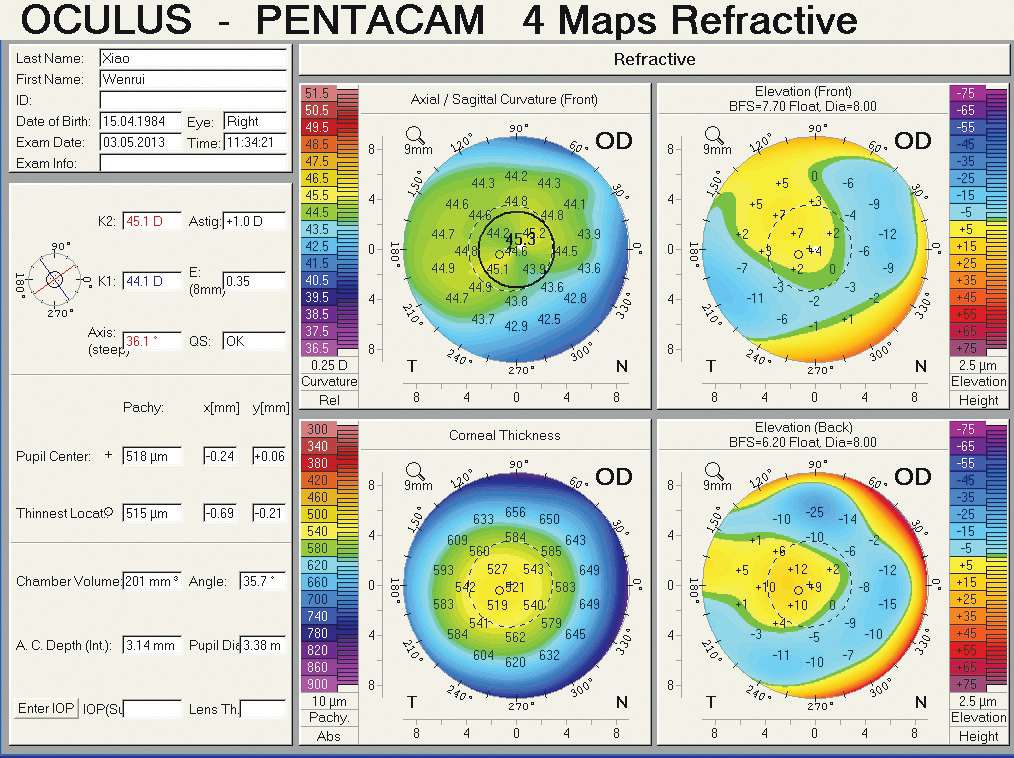Click the magnifier icon on Elevation (Back) map
The image size is (1014, 758).
pyautogui.click(x=713, y=472)
